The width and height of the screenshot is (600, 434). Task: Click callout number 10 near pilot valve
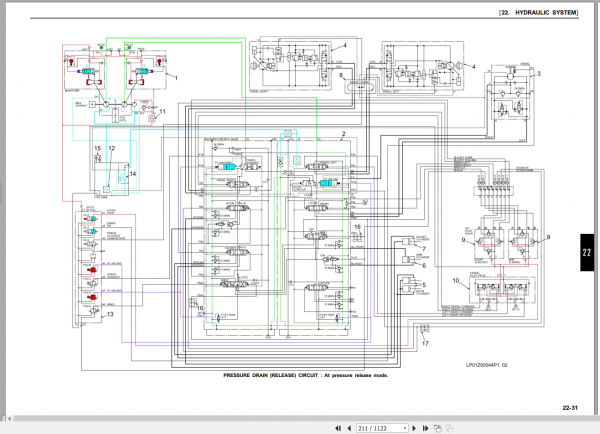click(x=455, y=281)
